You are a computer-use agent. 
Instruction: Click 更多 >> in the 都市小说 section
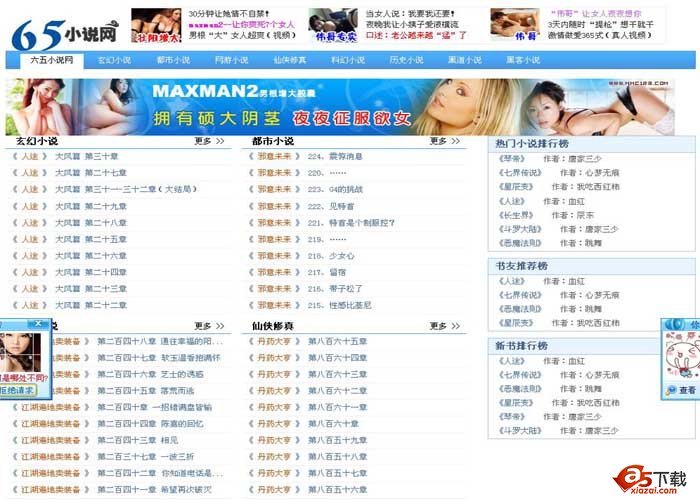445,141
